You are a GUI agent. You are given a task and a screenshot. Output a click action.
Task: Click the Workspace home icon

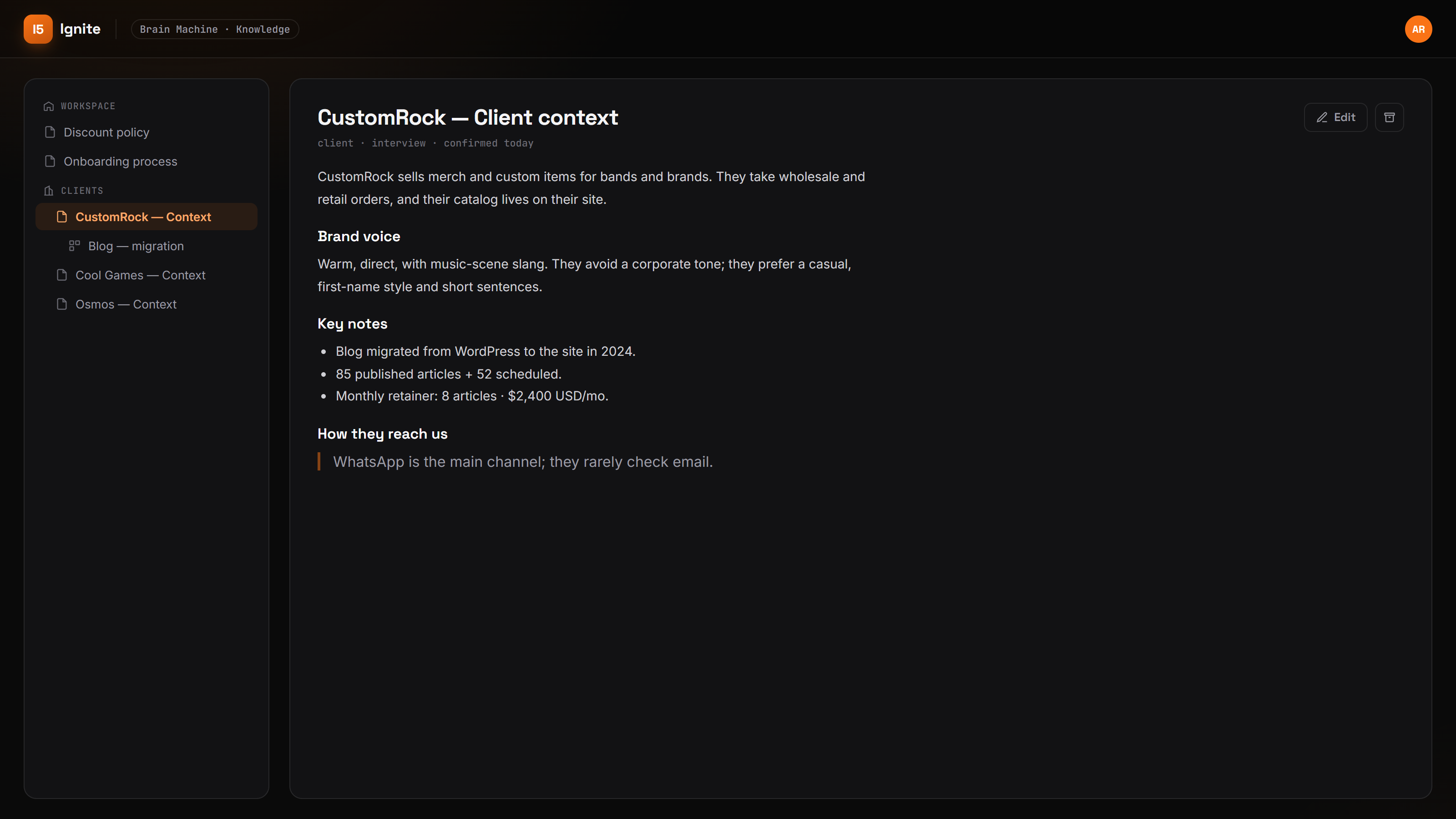[x=49, y=106]
